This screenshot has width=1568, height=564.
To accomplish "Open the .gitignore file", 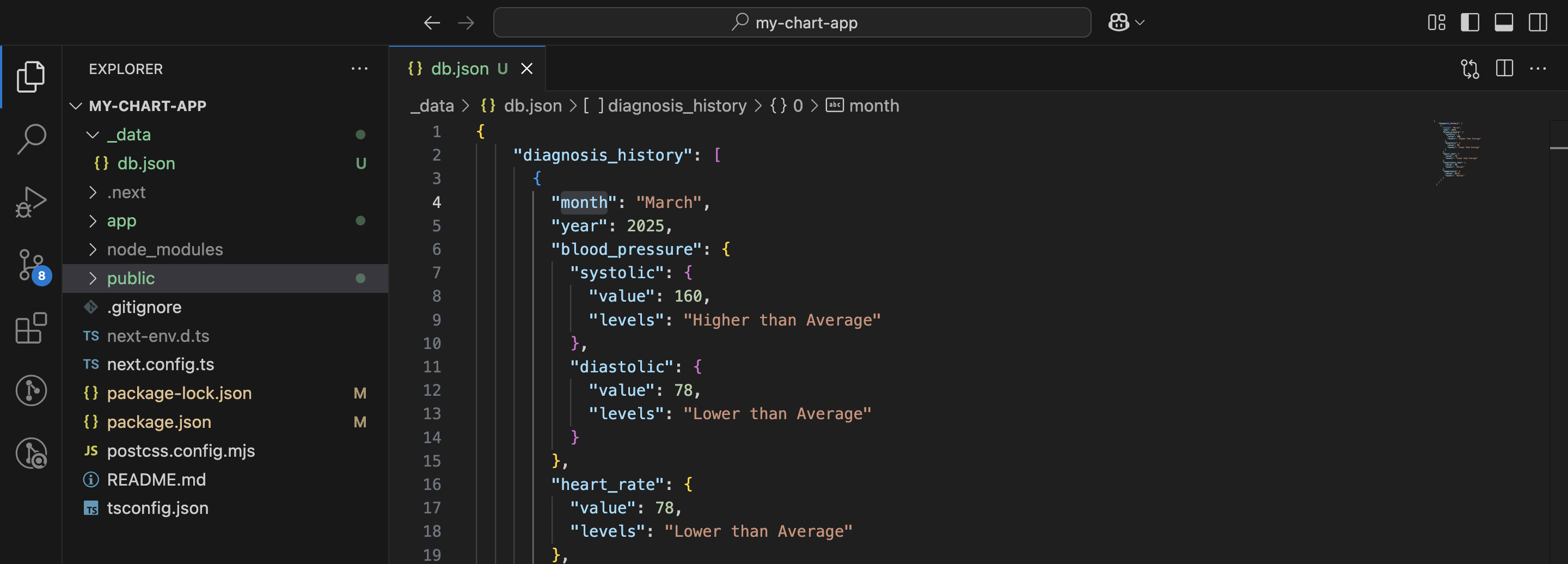I will tap(225, 306).
